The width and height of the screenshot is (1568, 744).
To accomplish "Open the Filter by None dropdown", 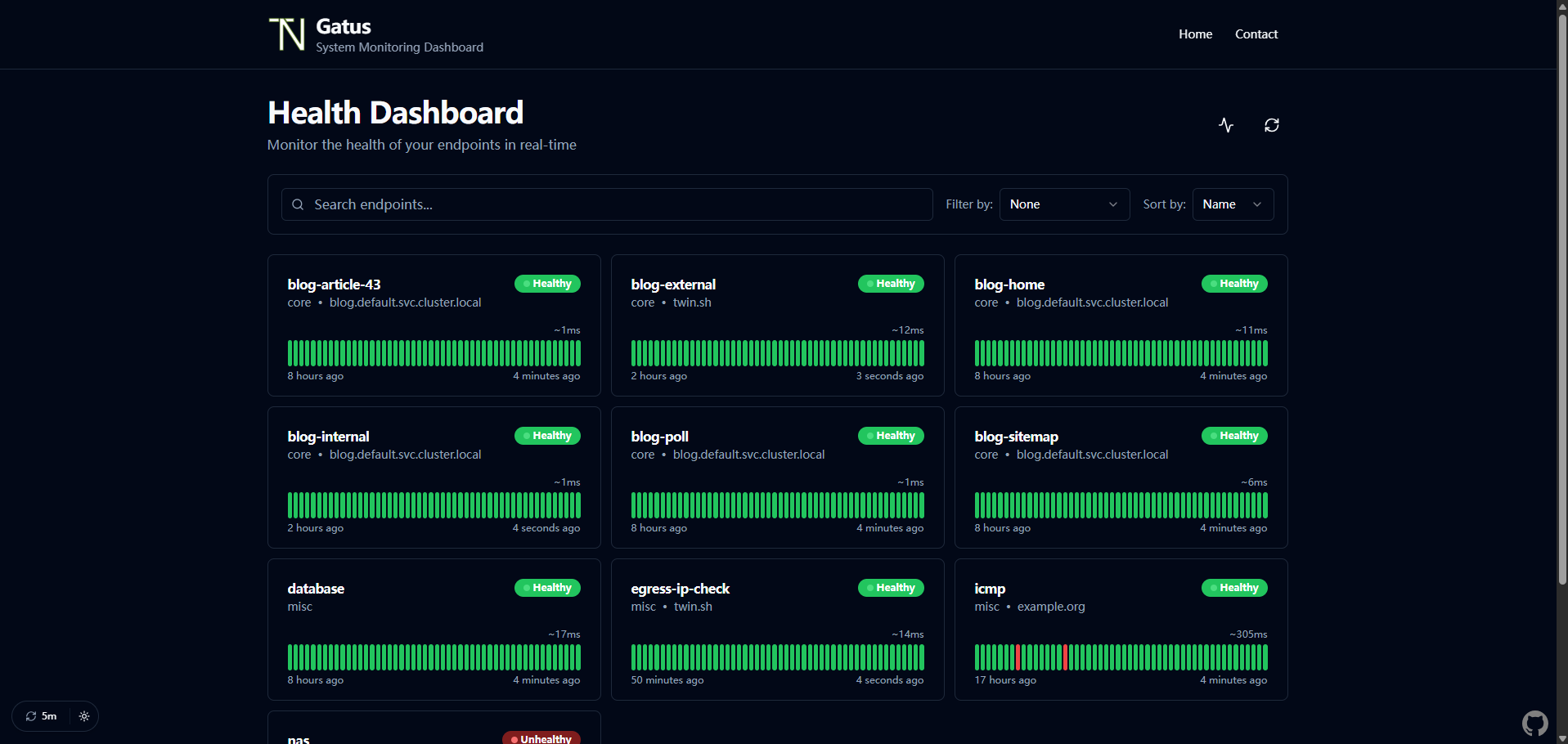I will point(1063,204).
